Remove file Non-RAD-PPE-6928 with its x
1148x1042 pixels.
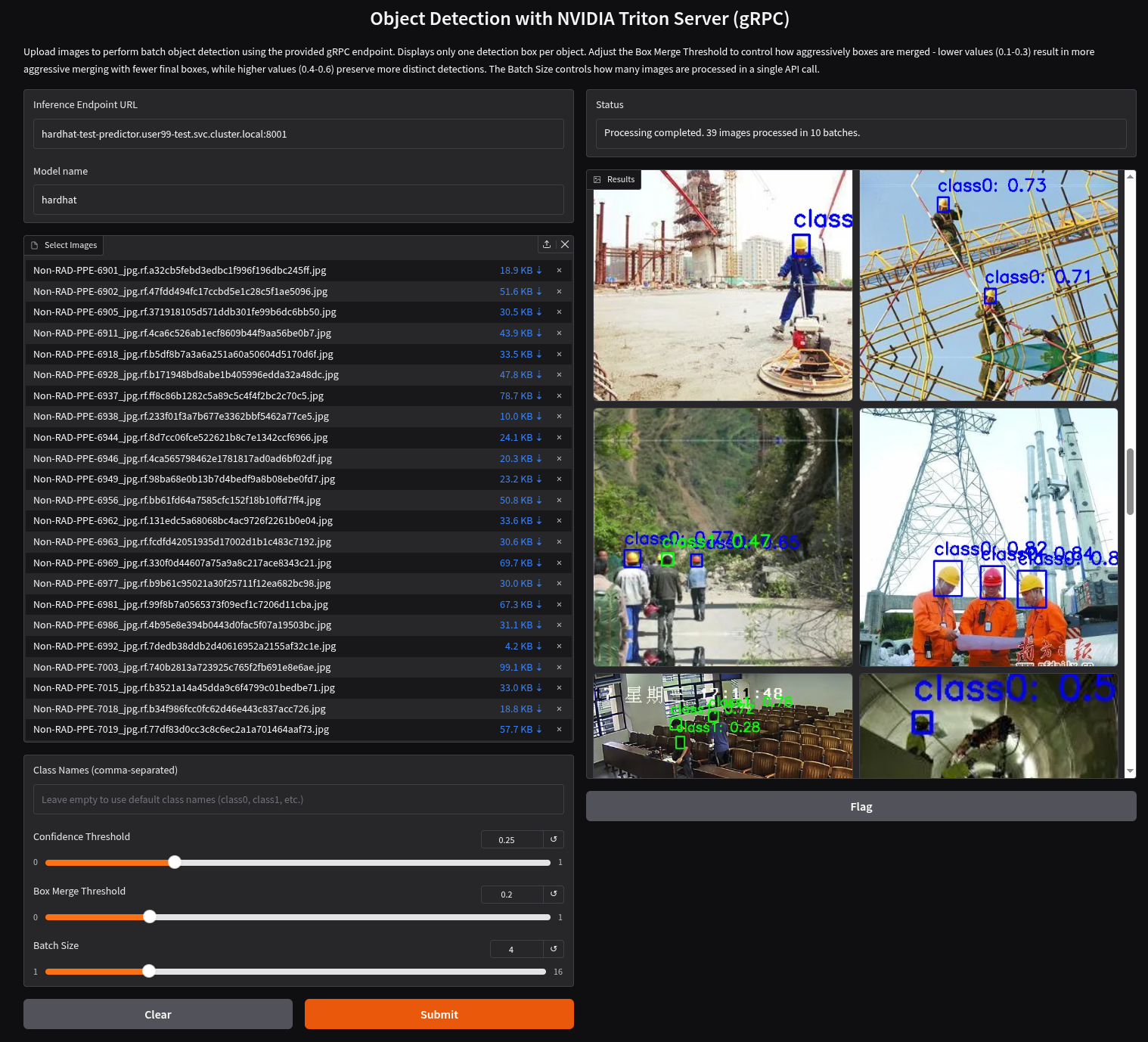click(559, 374)
